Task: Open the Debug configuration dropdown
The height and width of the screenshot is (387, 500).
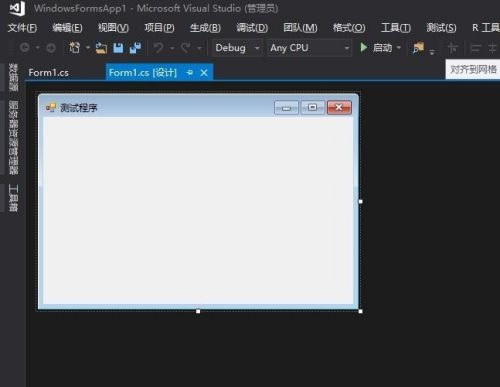Action: (x=237, y=48)
